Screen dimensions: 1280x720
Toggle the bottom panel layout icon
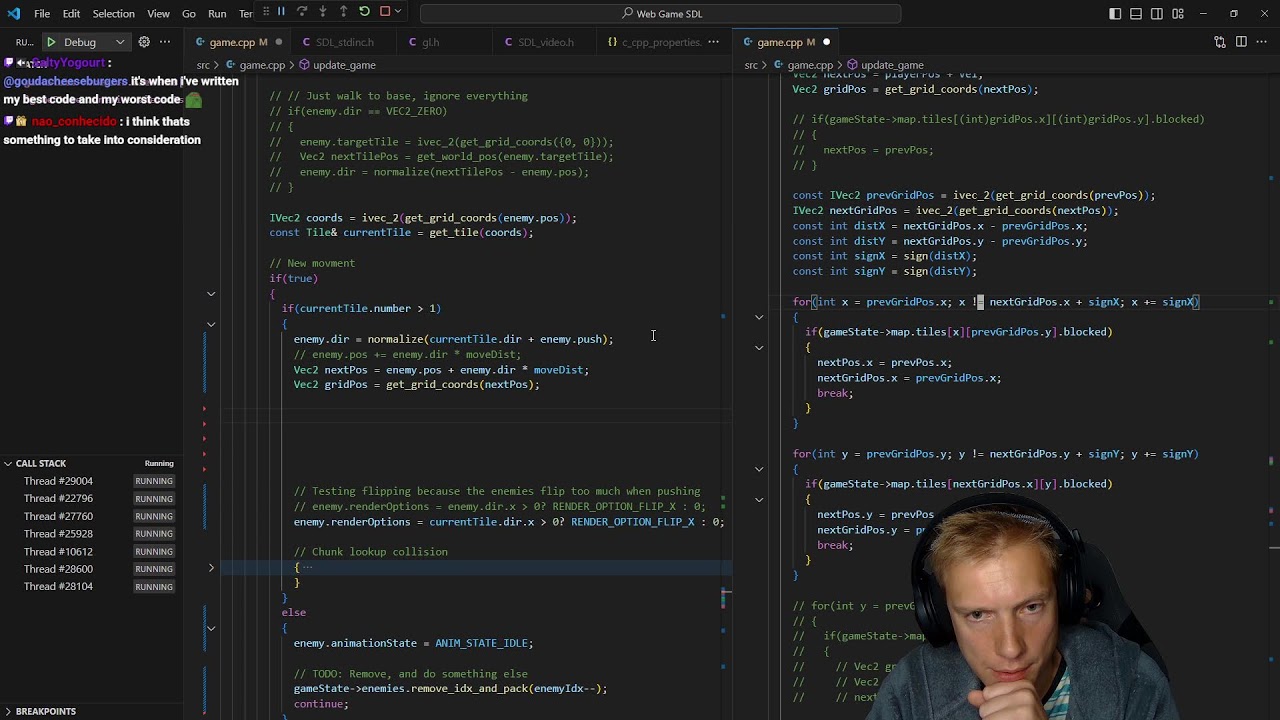tap(1136, 14)
